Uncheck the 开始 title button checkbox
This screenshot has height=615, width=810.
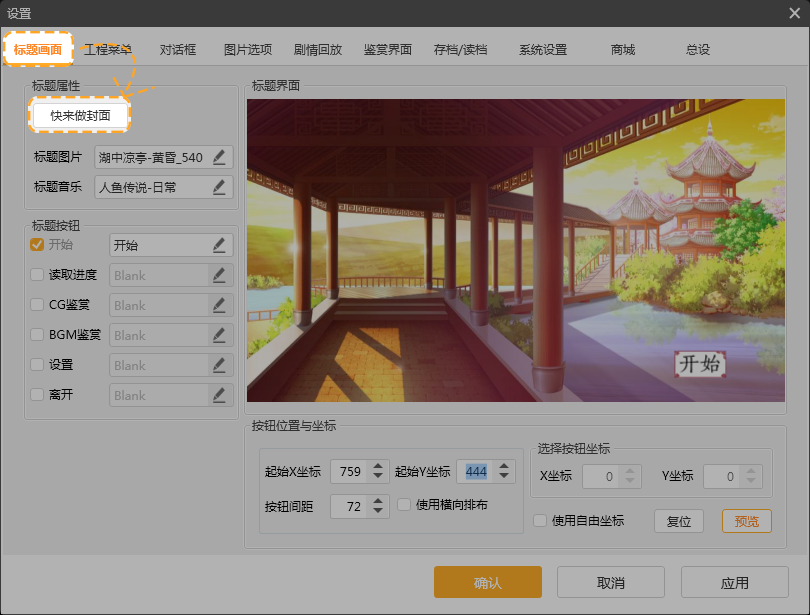(x=37, y=245)
